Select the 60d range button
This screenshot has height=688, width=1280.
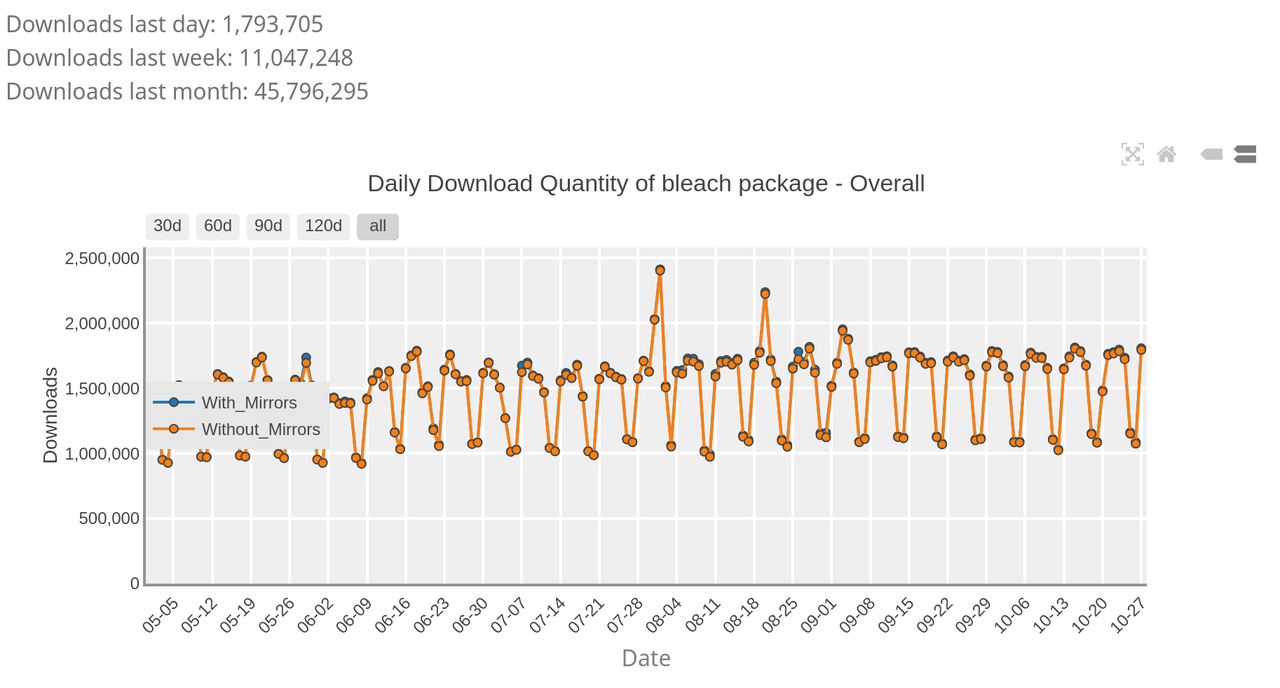218,226
